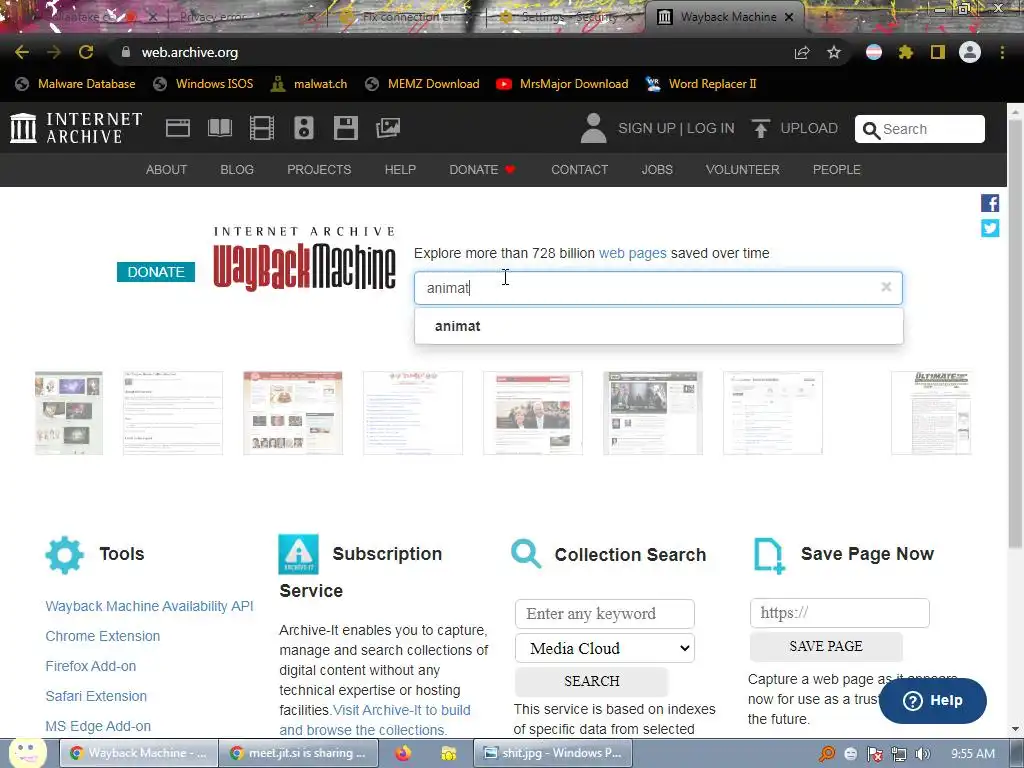Open the HELP menu item
This screenshot has width=1024, height=768.
coord(400,170)
